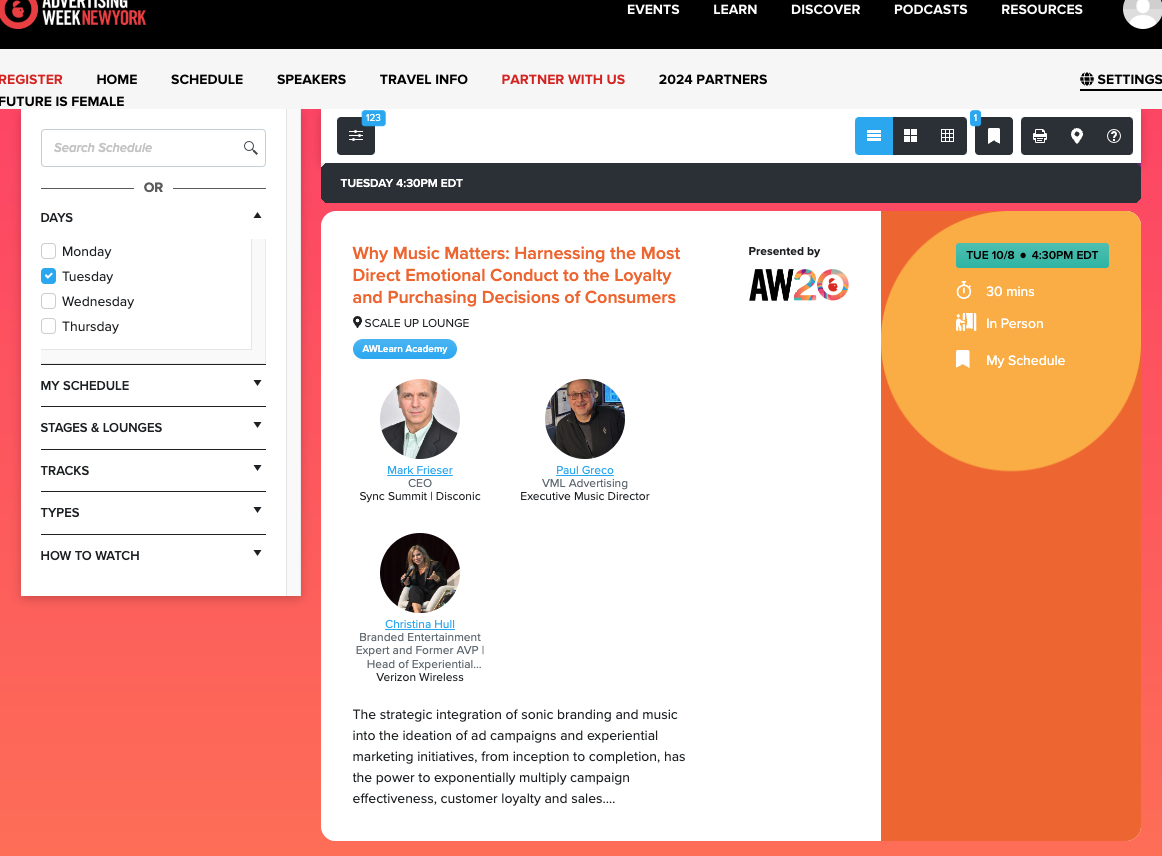Click Mark Frieser's headshot photo
The width and height of the screenshot is (1162, 856).
tap(419, 419)
